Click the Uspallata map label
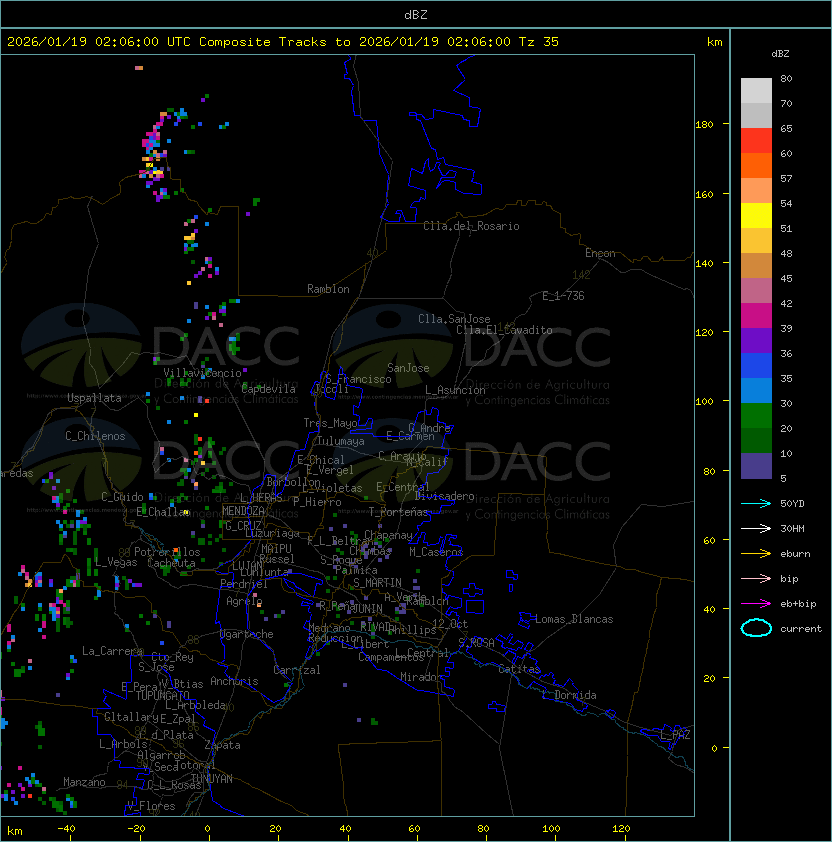The width and height of the screenshot is (832, 842). 94,398
